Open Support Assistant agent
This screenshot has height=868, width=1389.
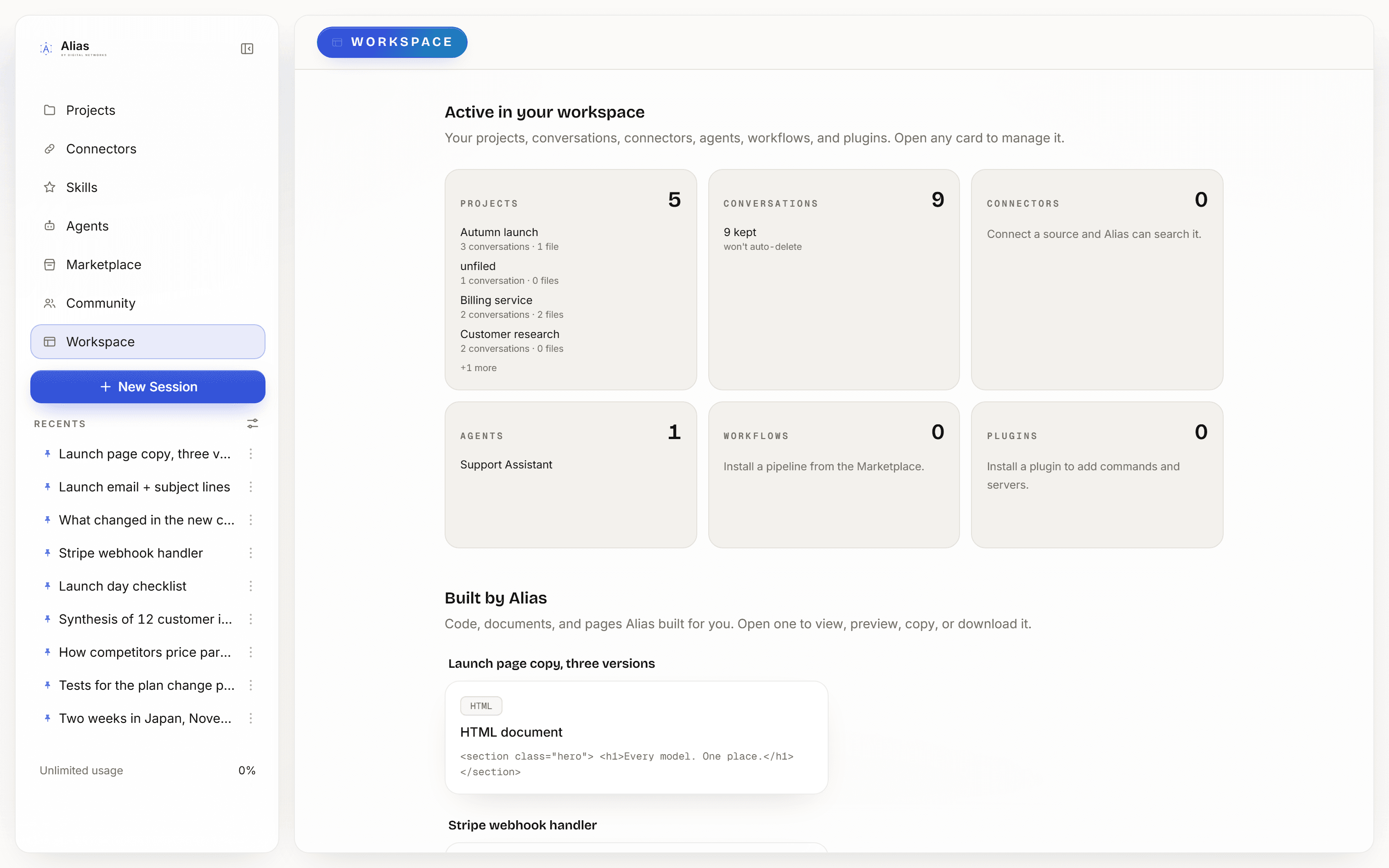point(506,464)
